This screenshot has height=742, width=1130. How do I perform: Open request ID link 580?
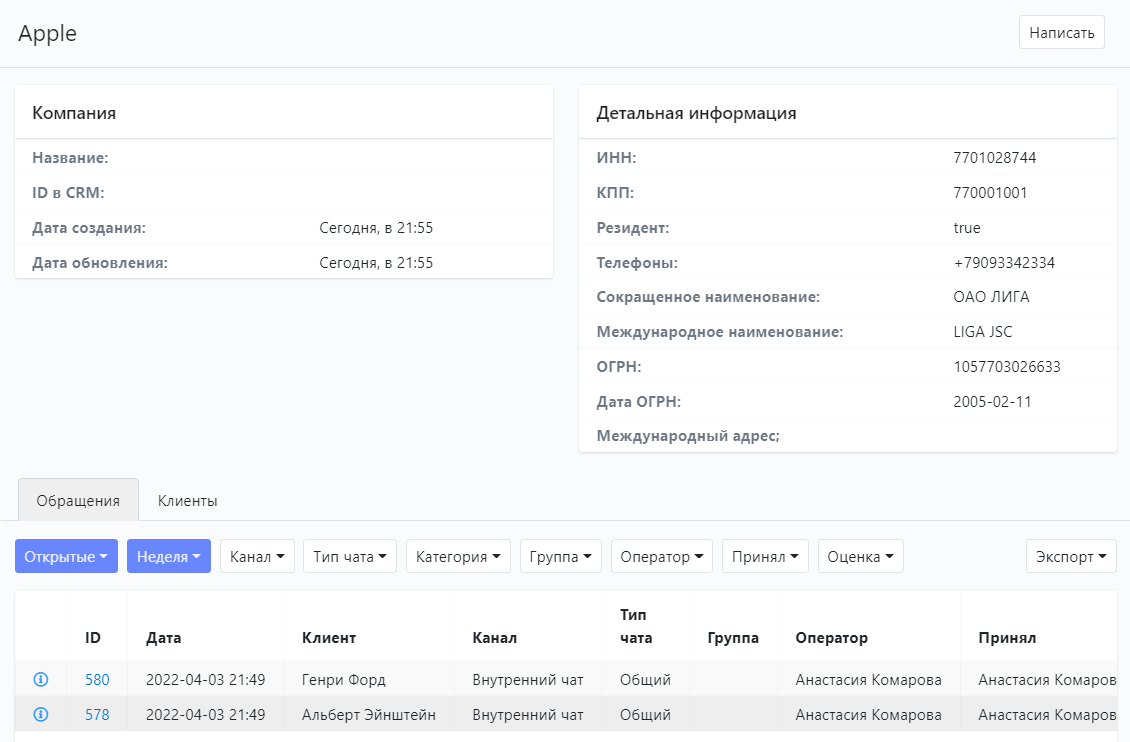(97, 679)
